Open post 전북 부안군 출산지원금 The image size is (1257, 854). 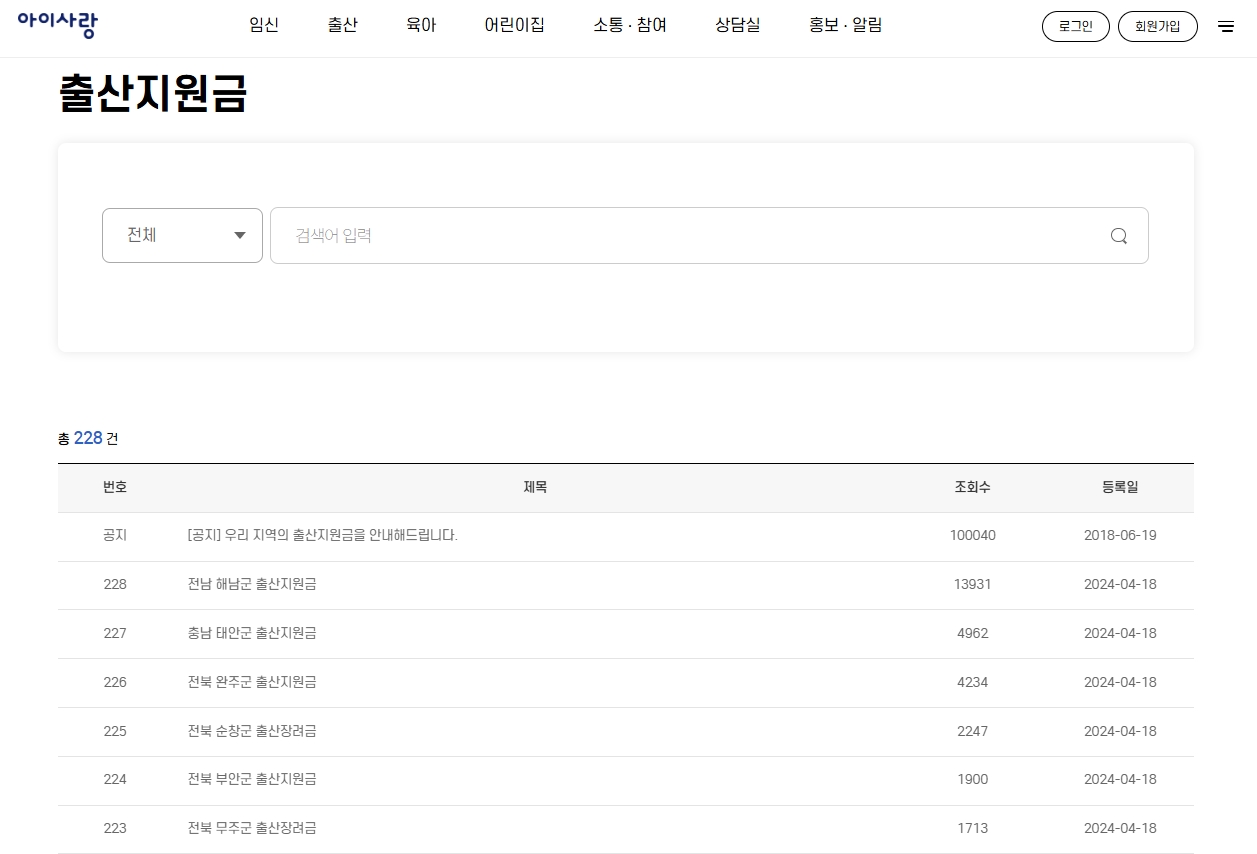pyautogui.click(x=252, y=779)
